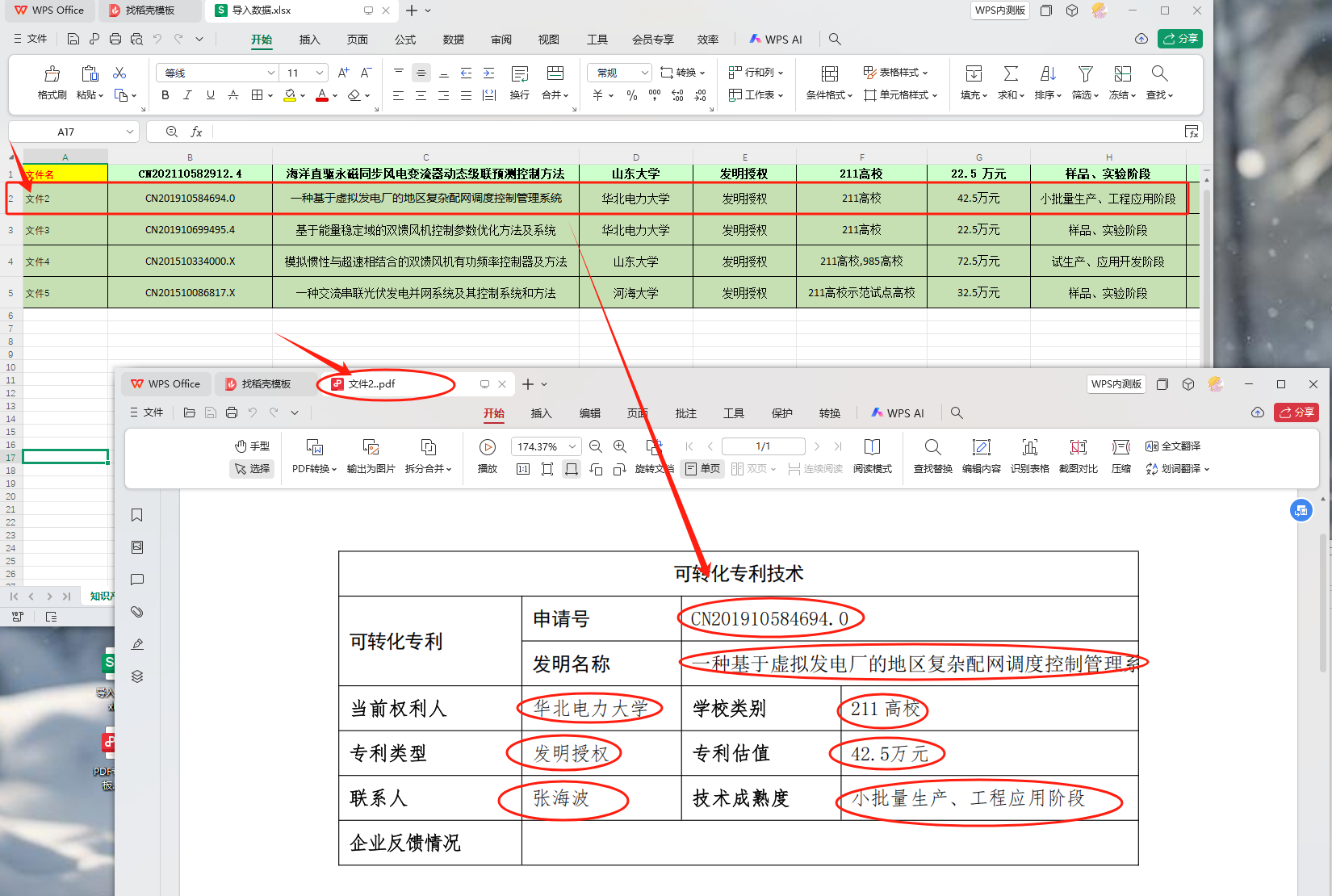Click the AutoSum (求和) icon
This screenshot has height=896, width=1332.
pos(1010,75)
